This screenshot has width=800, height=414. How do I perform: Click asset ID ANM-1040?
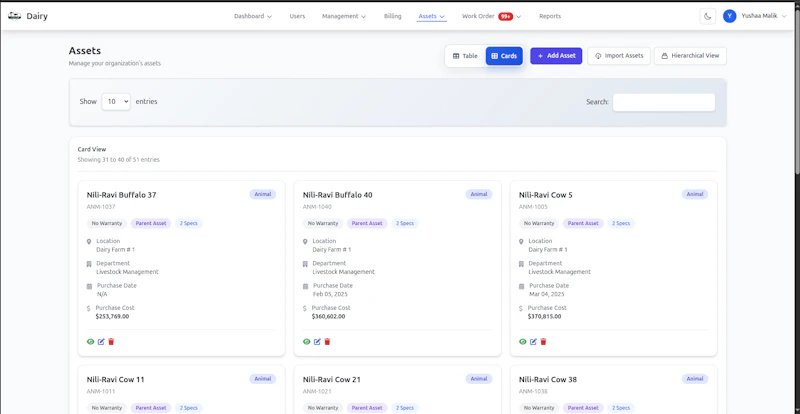(x=317, y=207)
